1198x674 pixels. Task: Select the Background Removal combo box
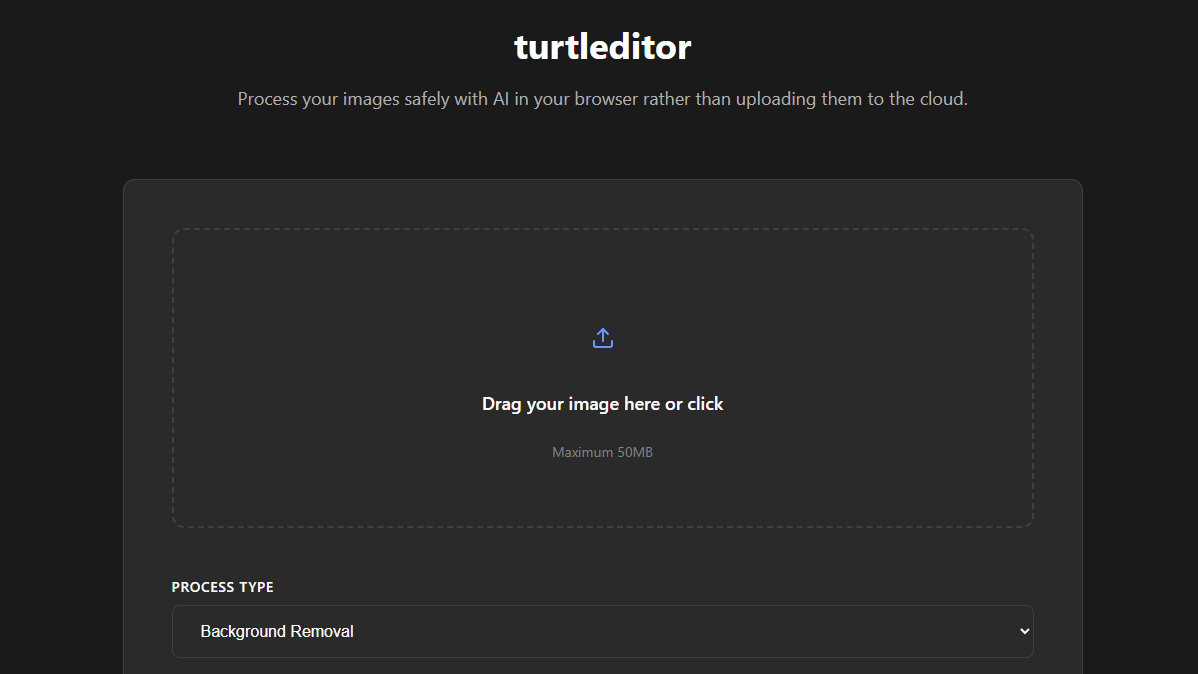click(x=602, y=631)
